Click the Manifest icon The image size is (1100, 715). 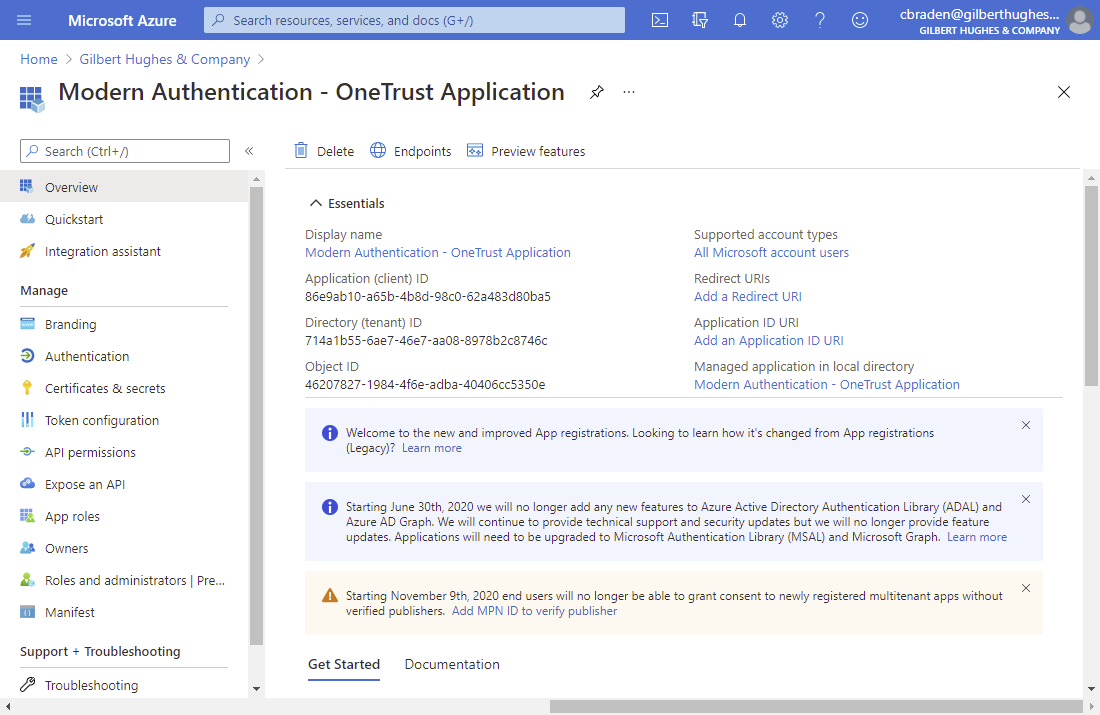(27, 612)
